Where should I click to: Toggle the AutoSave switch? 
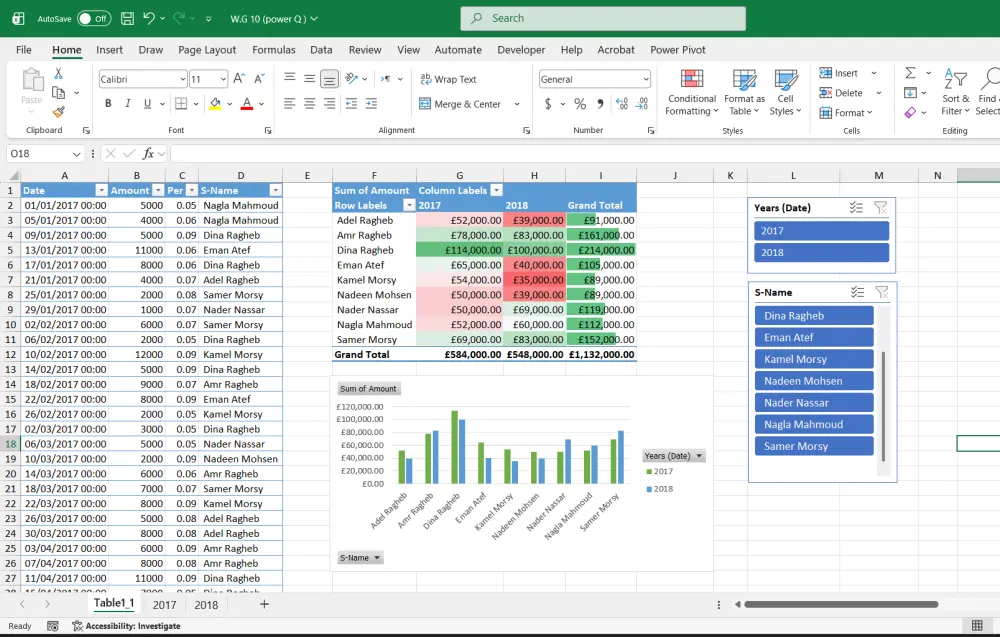pyautogui.click(x=94, y=18)
